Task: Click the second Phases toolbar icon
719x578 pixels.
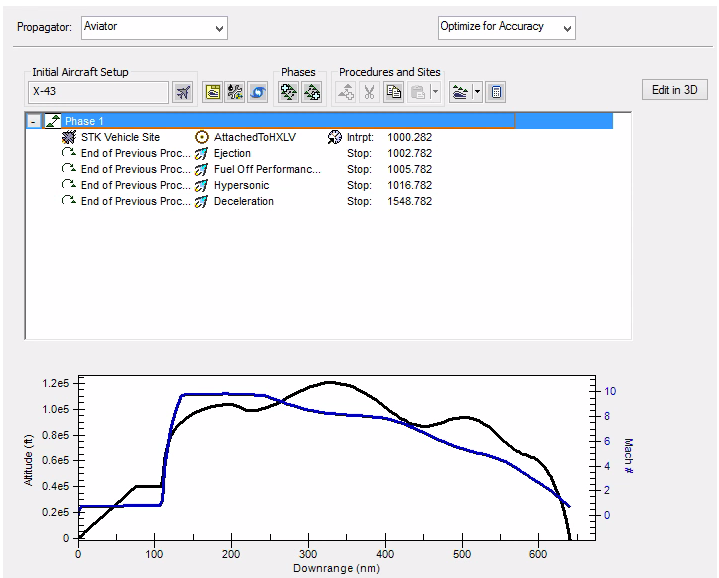Action: (x=311, y=92)
